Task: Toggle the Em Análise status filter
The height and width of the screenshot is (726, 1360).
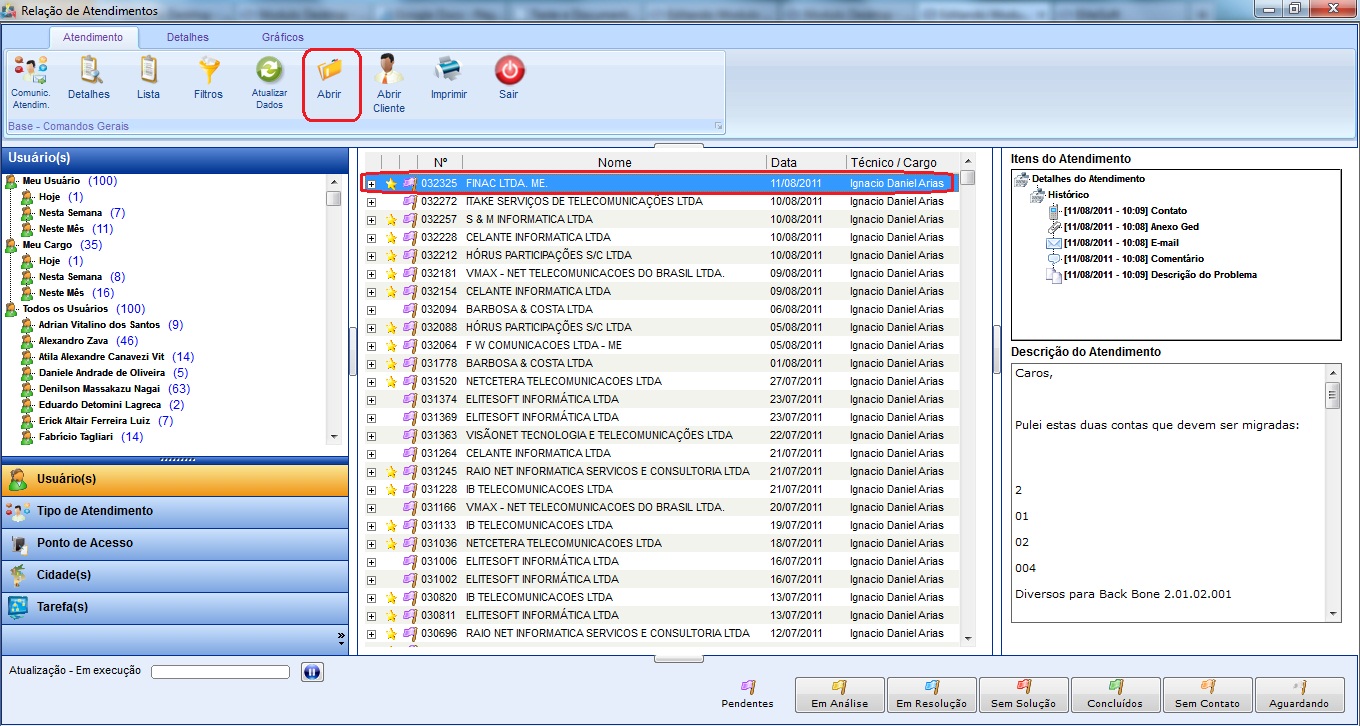Action: tap(839, 694)
